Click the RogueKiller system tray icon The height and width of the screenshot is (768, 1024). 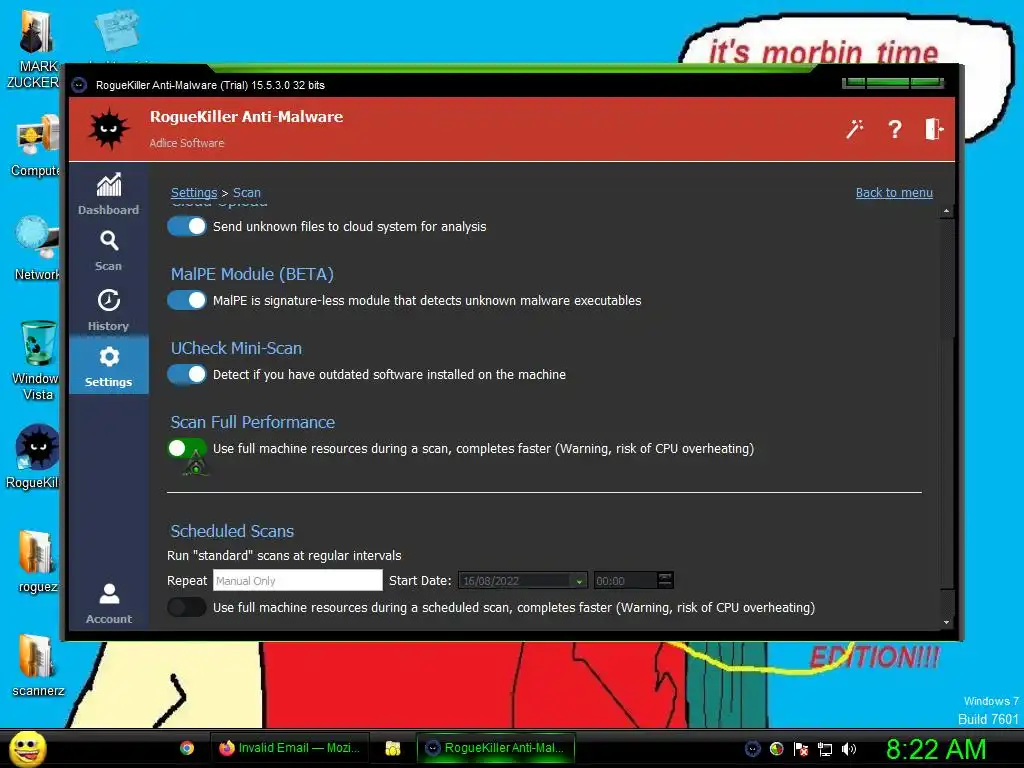click(x=752, y=749)
